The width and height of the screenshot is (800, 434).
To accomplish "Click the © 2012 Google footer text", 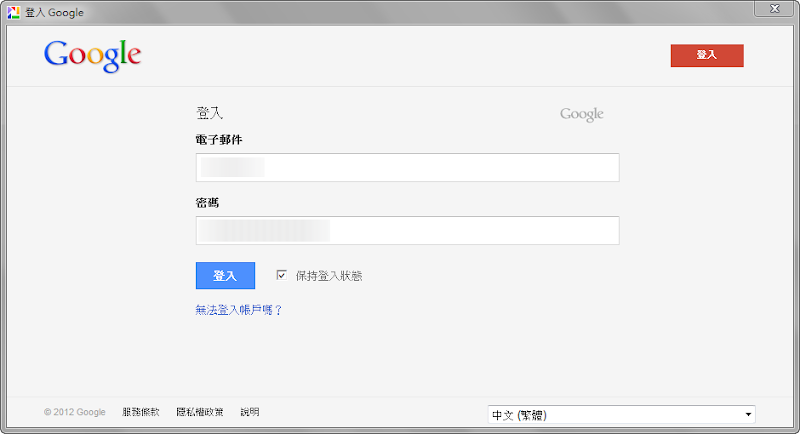I will pos(74,412).
